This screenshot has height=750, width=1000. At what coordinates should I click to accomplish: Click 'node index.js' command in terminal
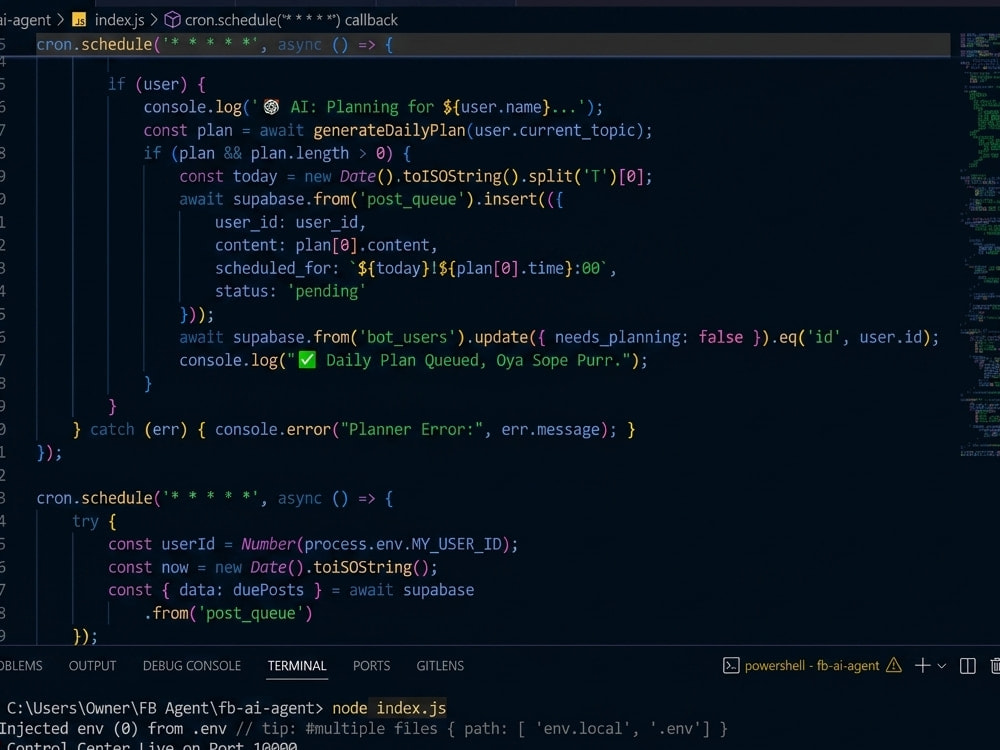coord(389,708)
